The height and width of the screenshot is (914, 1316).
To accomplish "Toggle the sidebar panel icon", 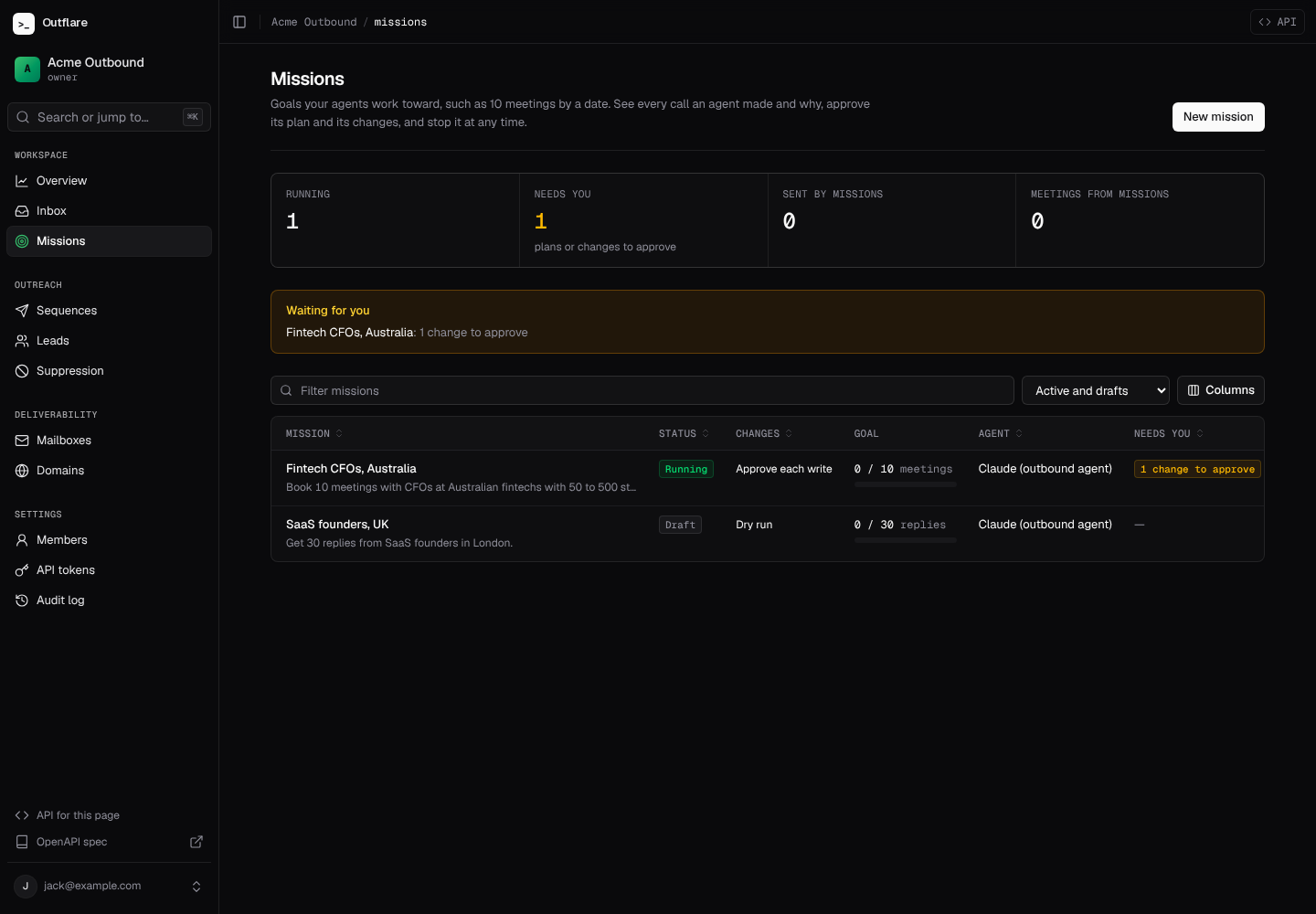I will click(x=239, y=22).
